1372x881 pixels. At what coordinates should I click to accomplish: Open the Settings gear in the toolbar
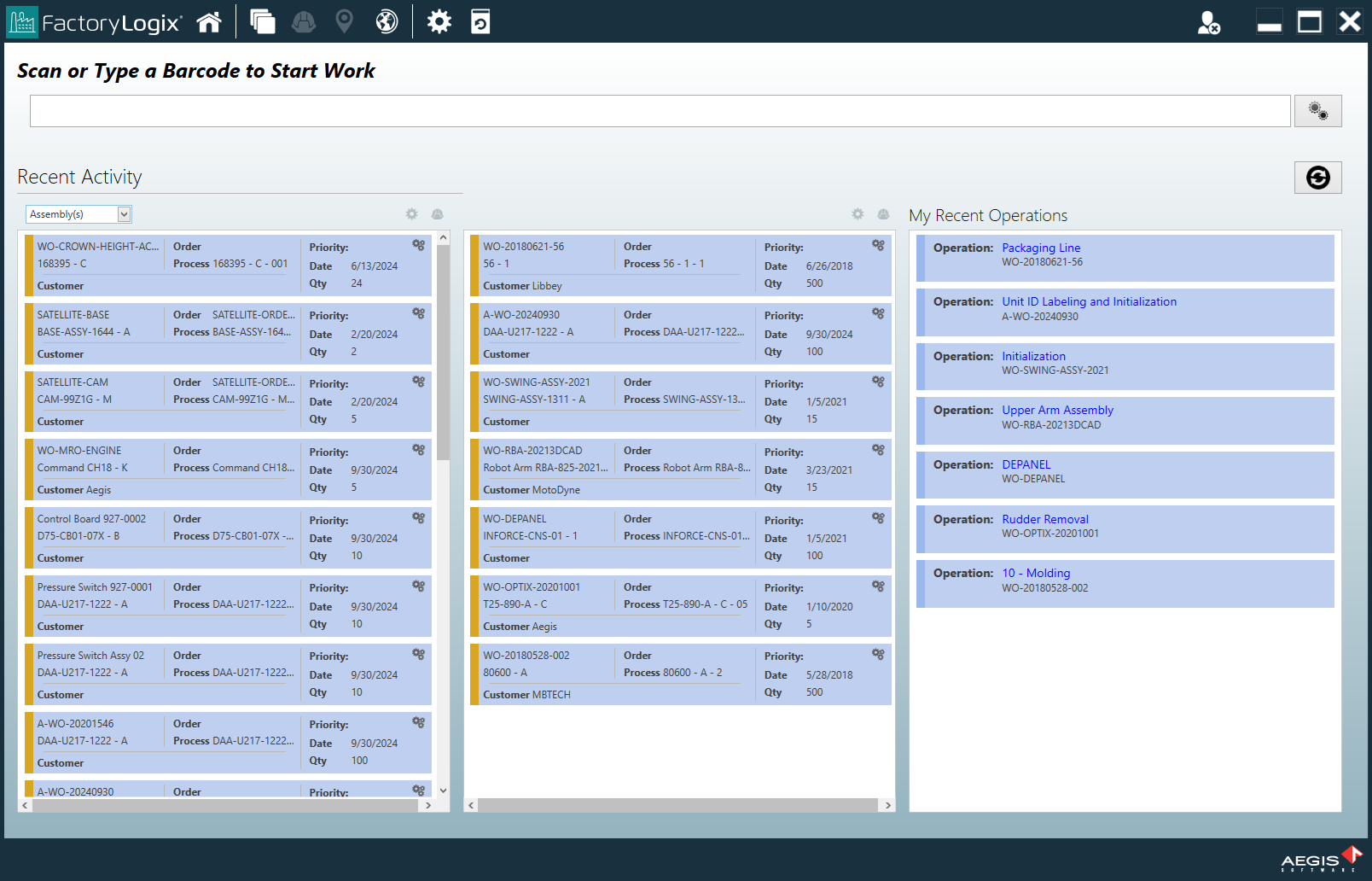[x=439, y=21]
